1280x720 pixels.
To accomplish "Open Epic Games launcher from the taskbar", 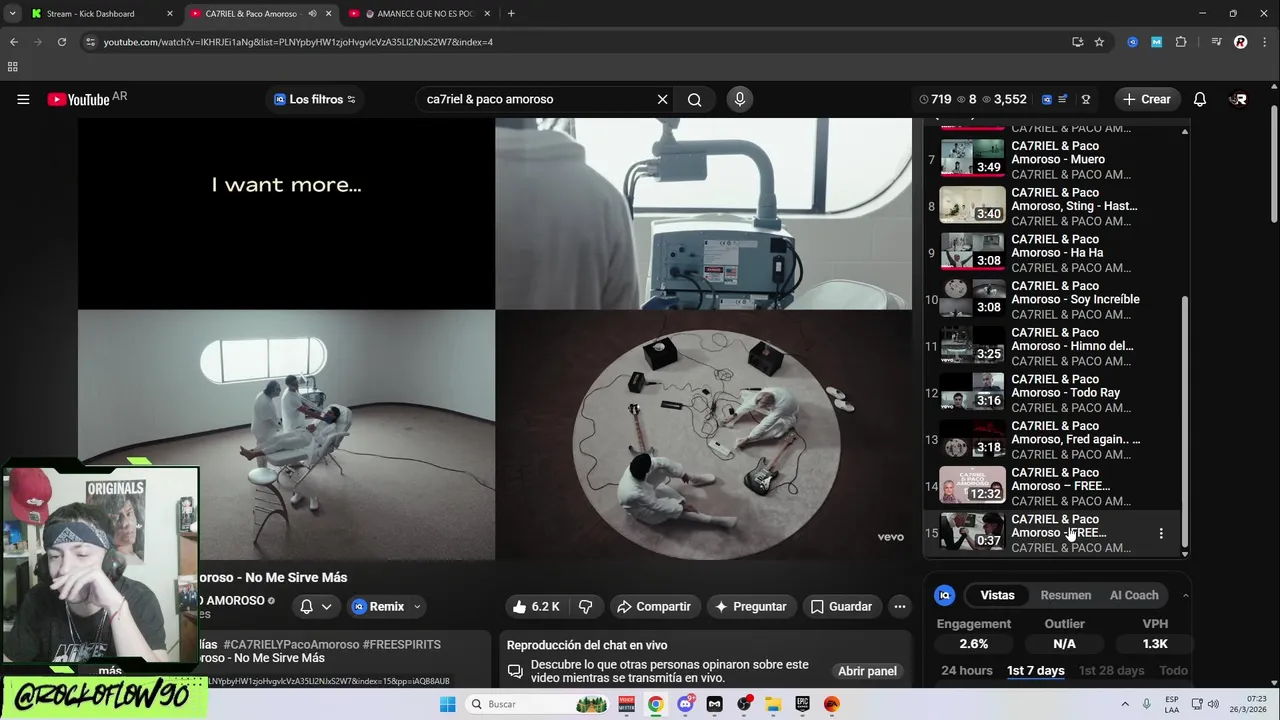I will coord(802,704).
